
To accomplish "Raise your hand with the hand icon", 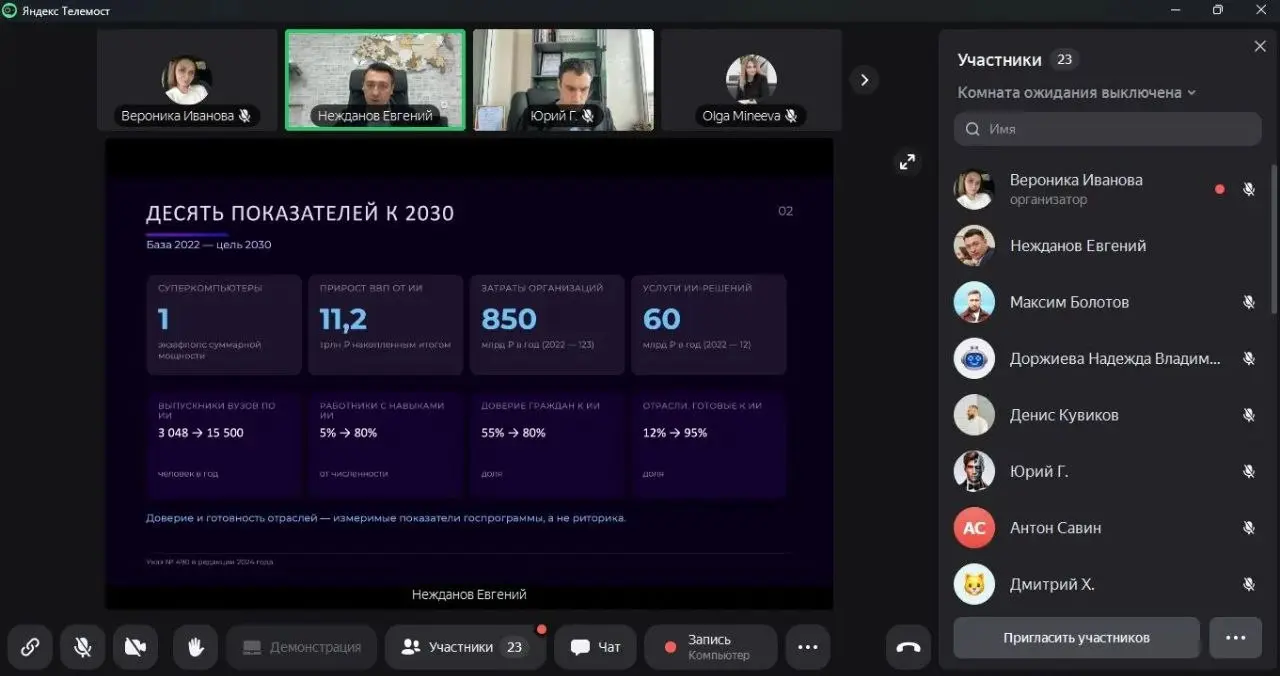I will point(195,647).
